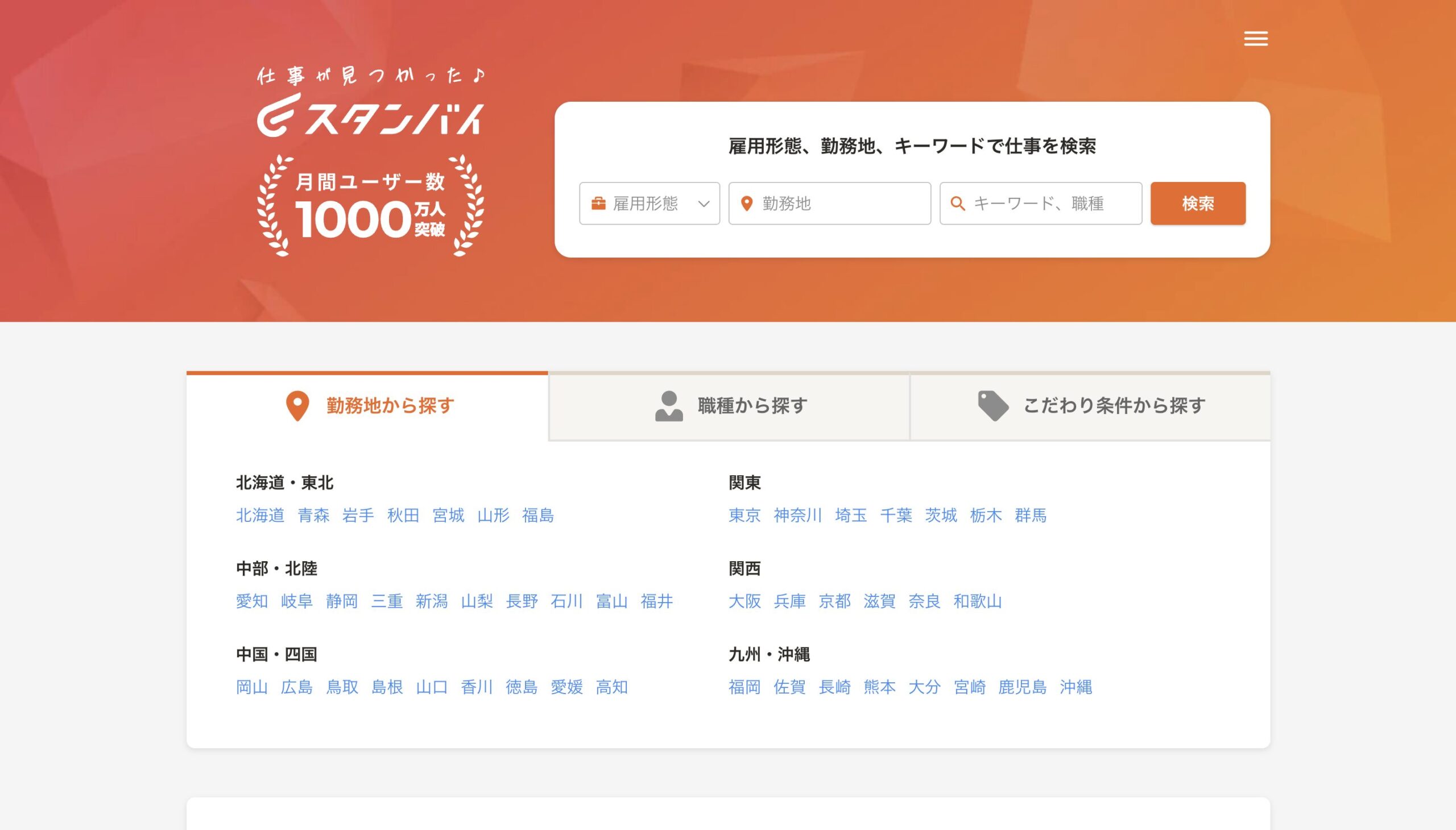Open the 大阪 prefecture link

[x=744, y=601]
